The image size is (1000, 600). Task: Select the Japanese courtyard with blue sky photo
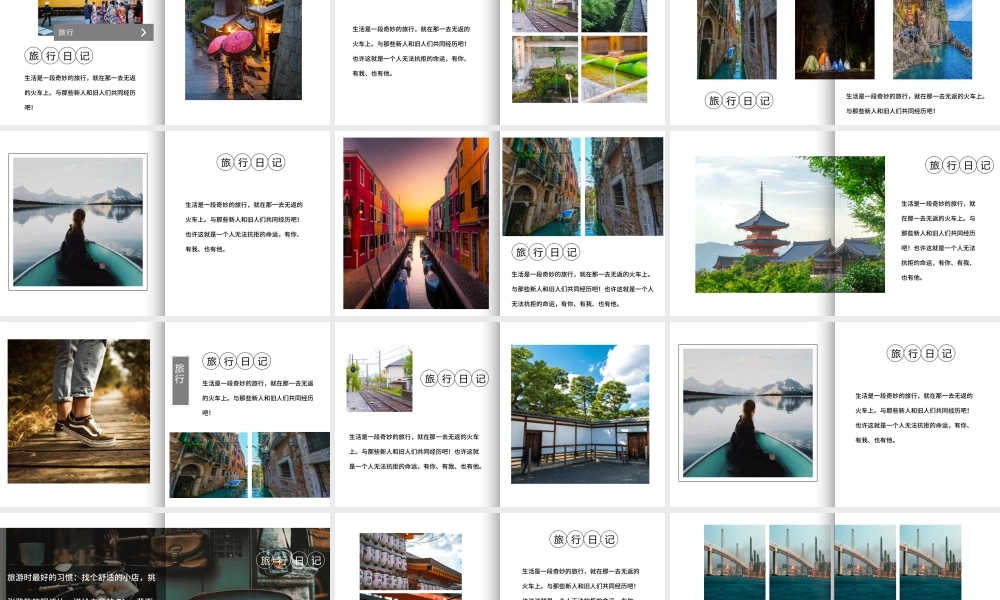pos(580,413)
